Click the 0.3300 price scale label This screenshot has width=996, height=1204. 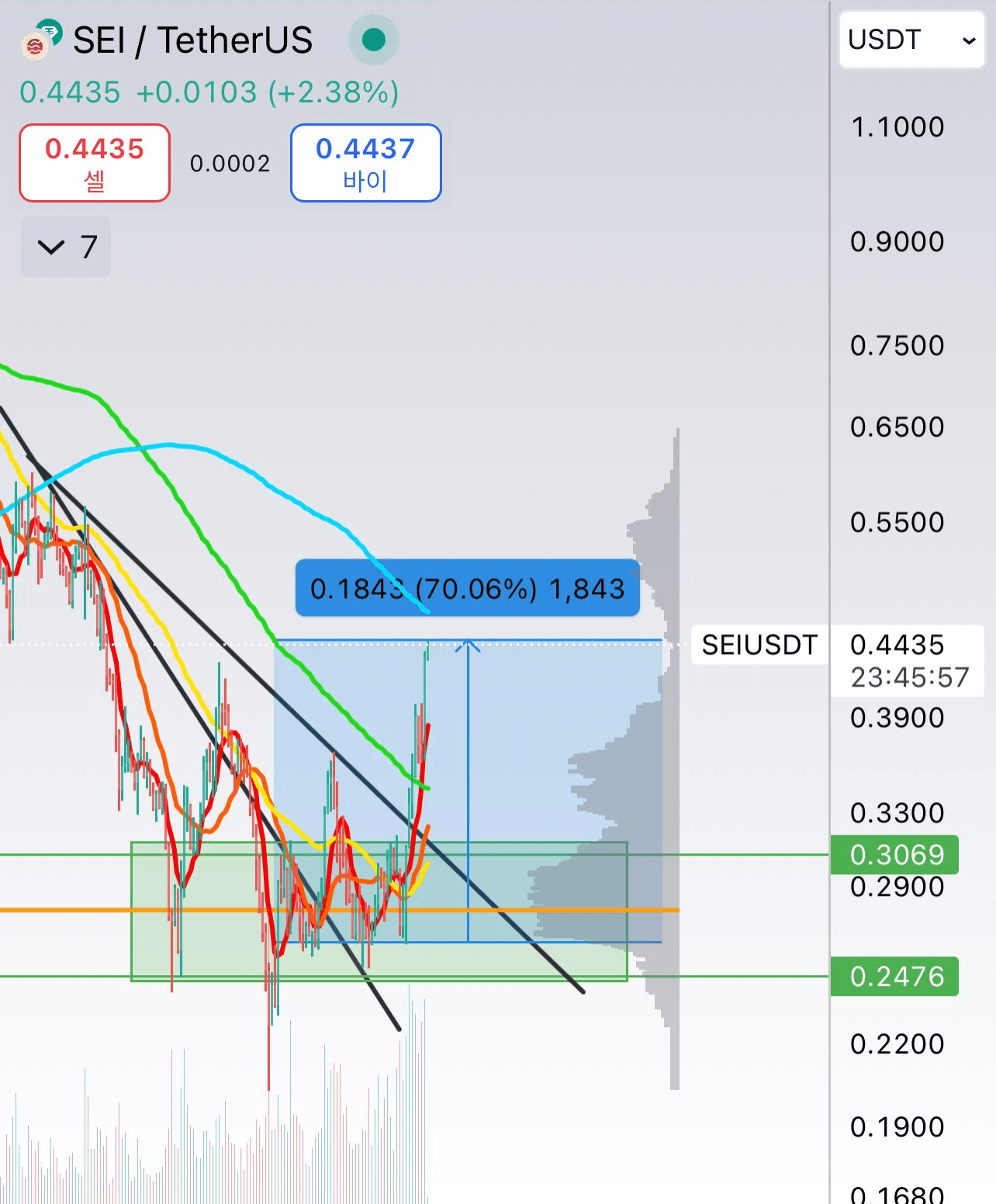point(897,814)
